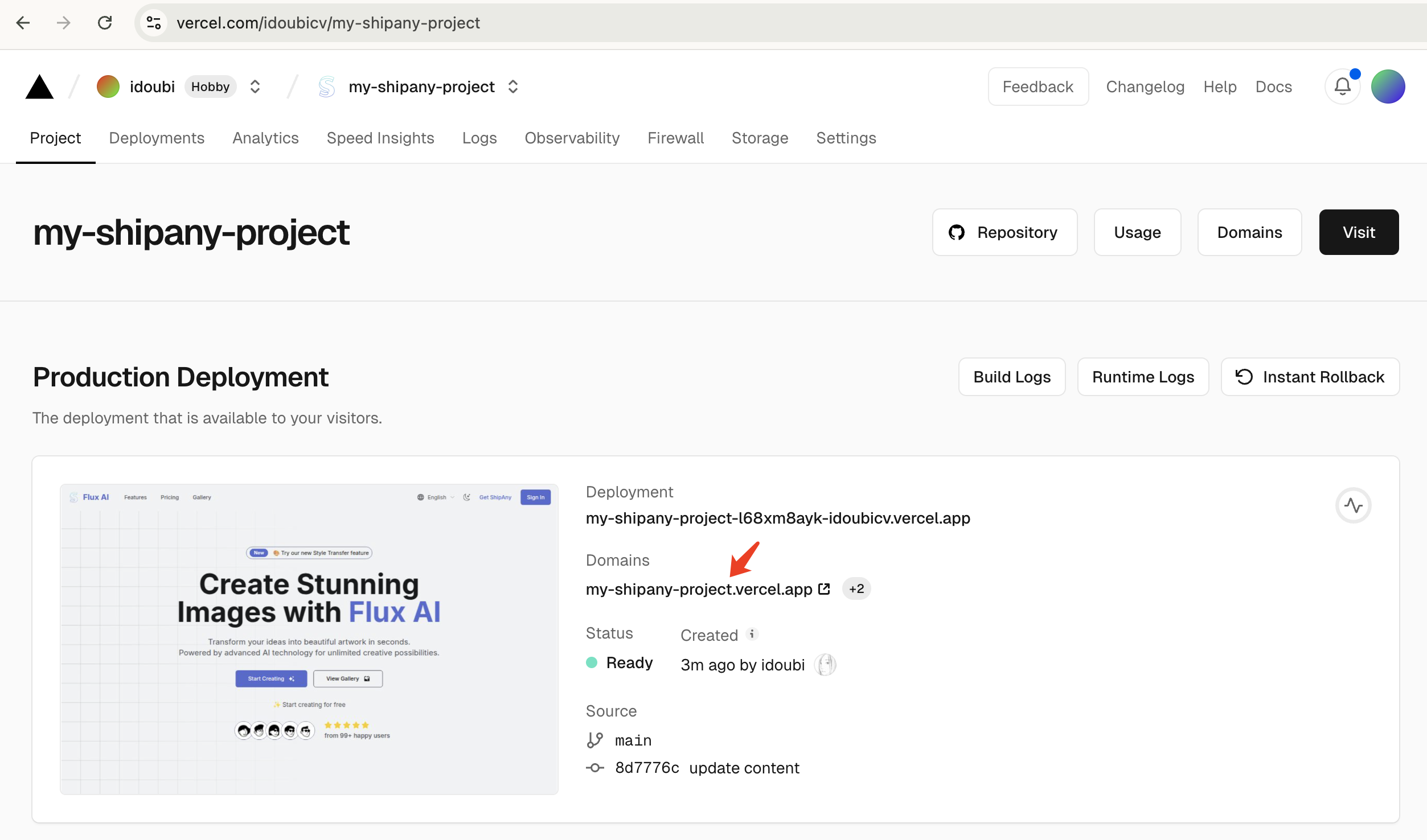Viewport: 1427px width, 840px height.
Task: Expand the my-shipany-project project switcher
Action: [x=513, y=87]
